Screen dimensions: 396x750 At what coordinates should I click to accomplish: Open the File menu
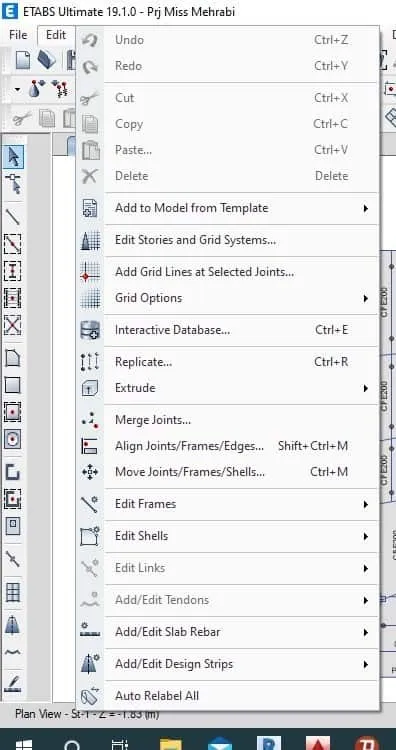point(18,35)
